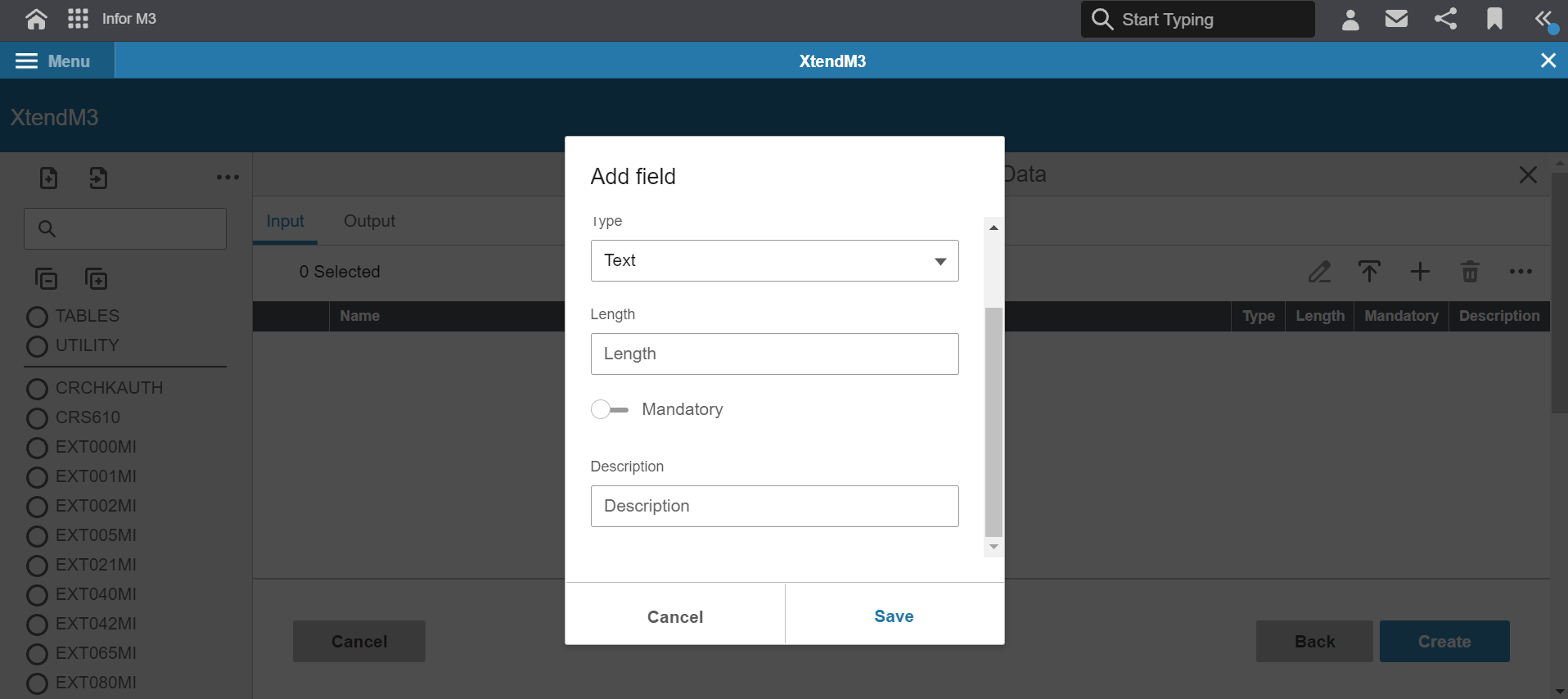Screen dimensions: 1568x699
Task: Click the plus add field icon
Action: [1420, 272]
